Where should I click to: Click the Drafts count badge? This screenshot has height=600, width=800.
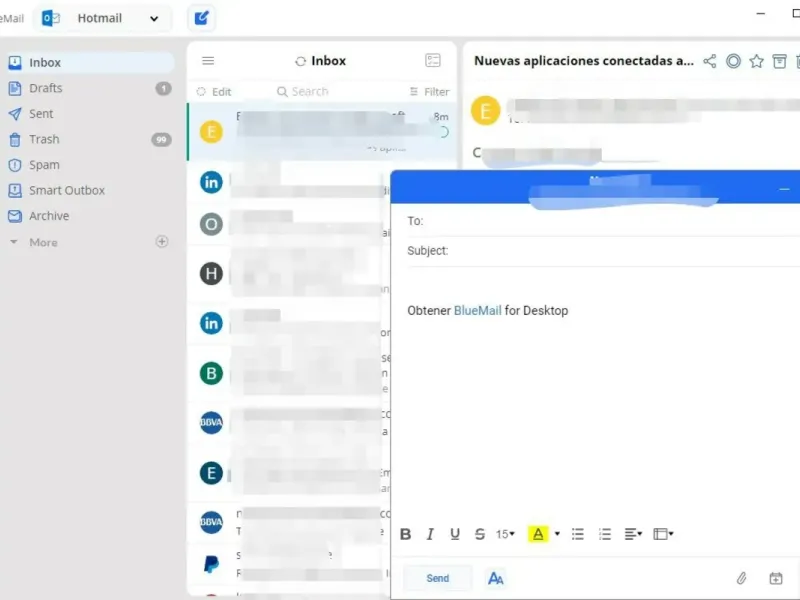[163, 89]
